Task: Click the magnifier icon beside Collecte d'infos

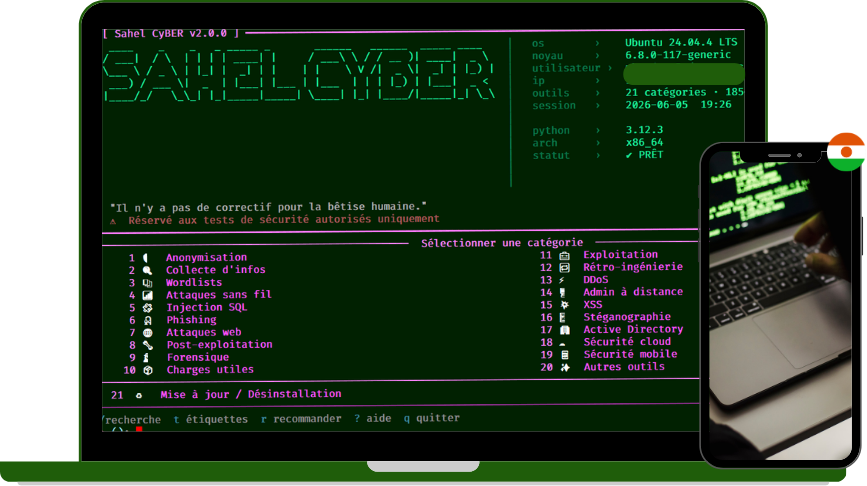Action: point(147,270)
